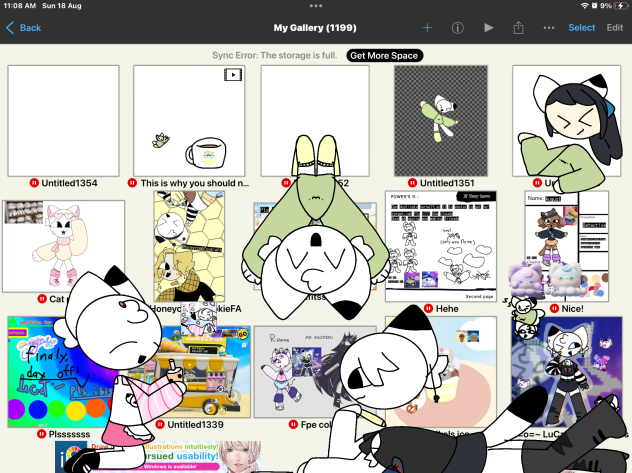Screen dimensions: 632x473
Task: Open the Cat artwork thumbnail
Action: coord(63,245)
